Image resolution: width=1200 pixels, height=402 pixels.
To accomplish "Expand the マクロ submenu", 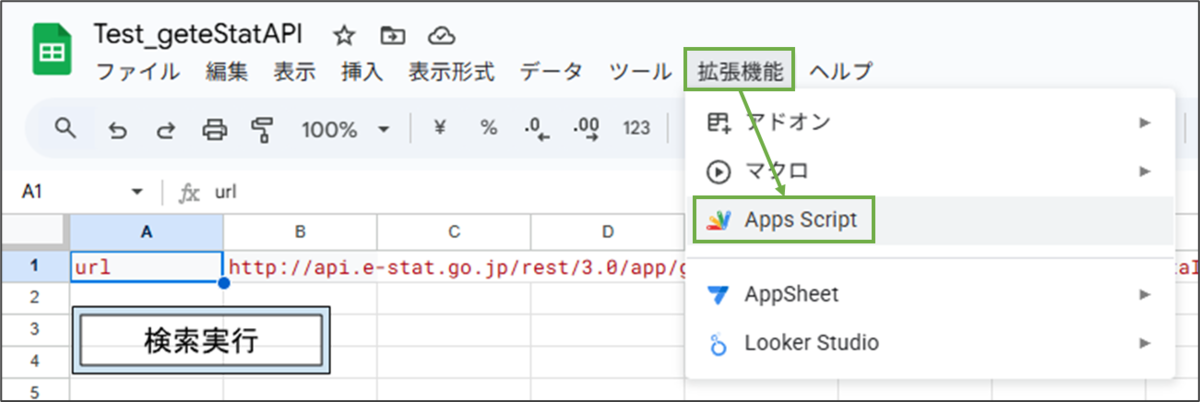I will [x=930, y=171].
